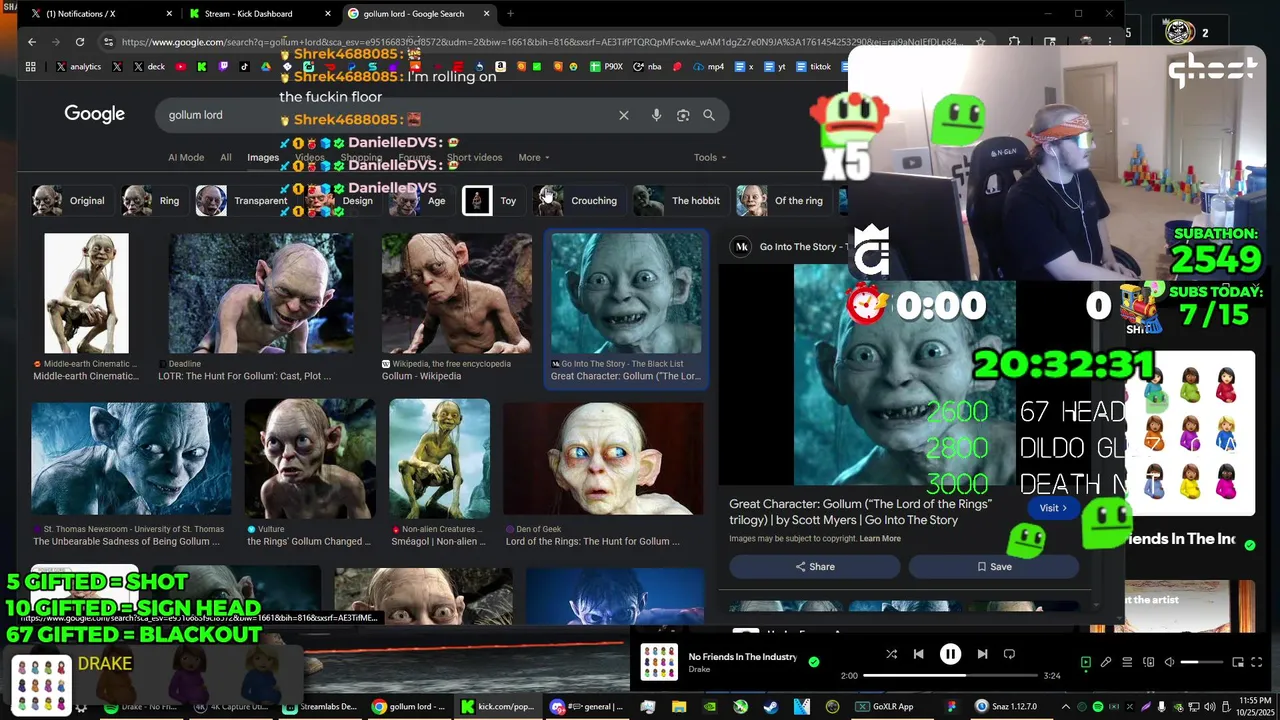Viewport: 1280px width, 720px height.
Task: Open the Vulture Gollum image result
Action: [x=310, y=458]
